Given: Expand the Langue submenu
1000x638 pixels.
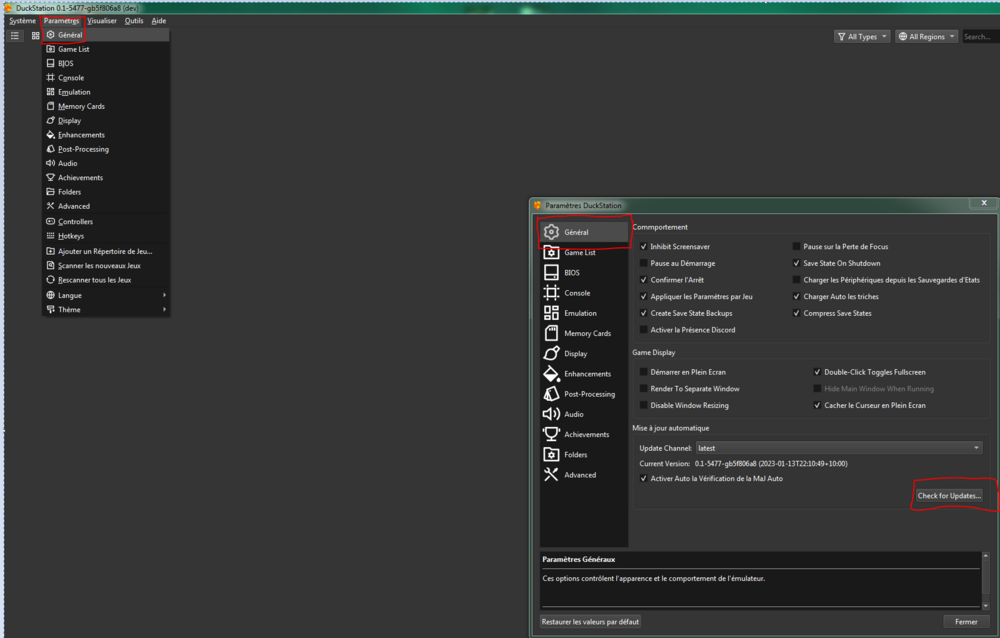Looking at the screenshot, I should [x=105, y=295].
